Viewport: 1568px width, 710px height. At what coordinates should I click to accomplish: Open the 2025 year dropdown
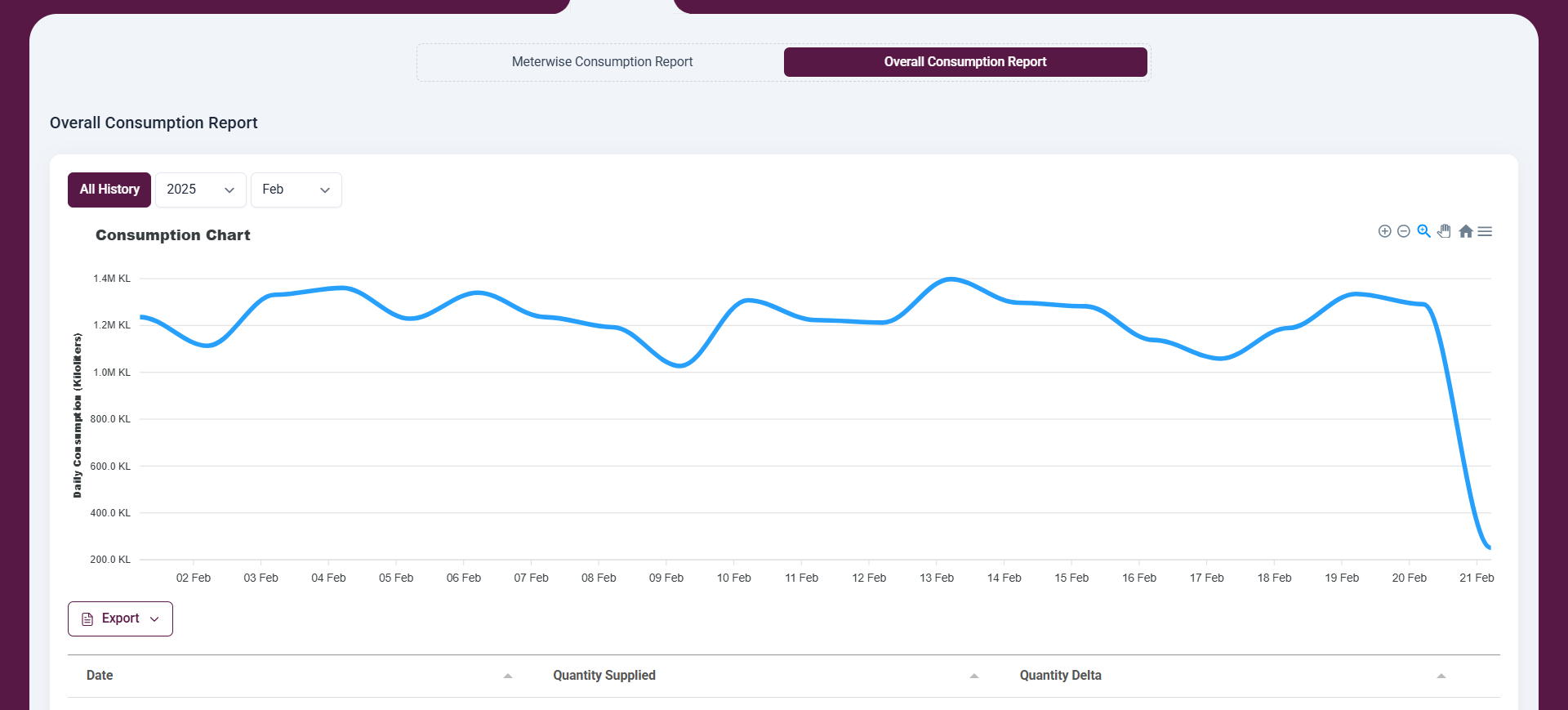pyautogui.click(x=200, y=190)
